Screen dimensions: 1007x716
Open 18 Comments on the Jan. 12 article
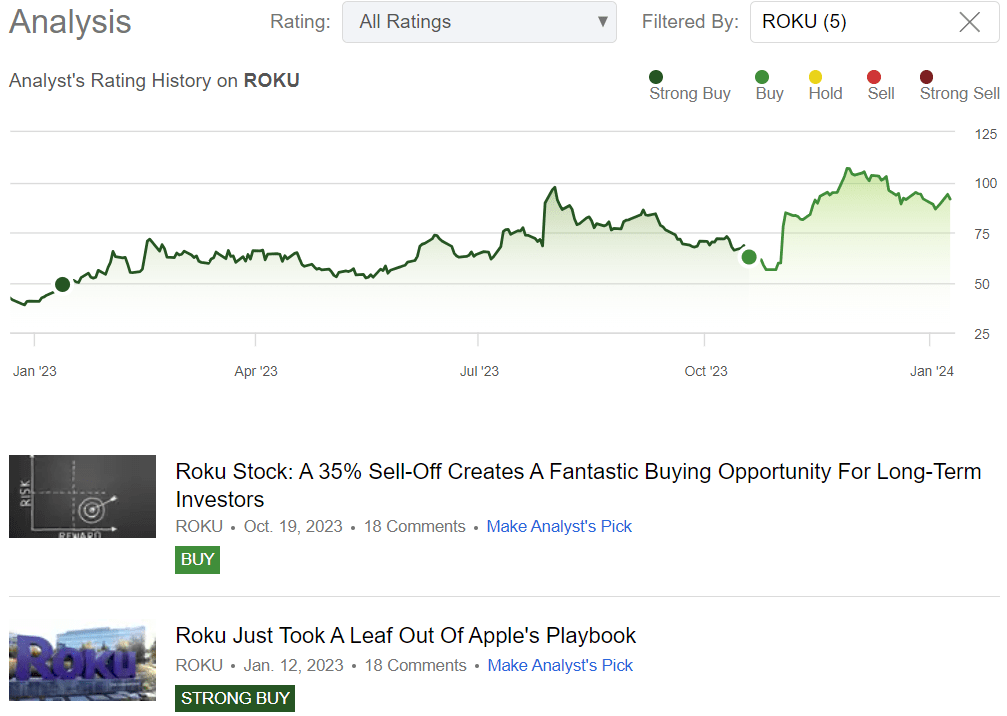click(415, 665)
